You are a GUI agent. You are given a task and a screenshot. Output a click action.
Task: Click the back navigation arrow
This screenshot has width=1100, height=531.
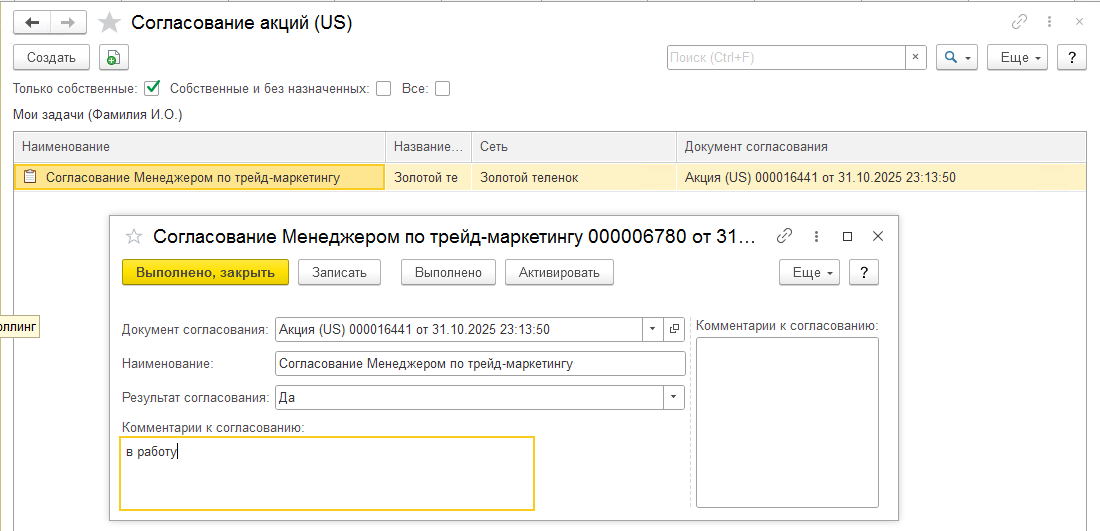coord(32,22)
